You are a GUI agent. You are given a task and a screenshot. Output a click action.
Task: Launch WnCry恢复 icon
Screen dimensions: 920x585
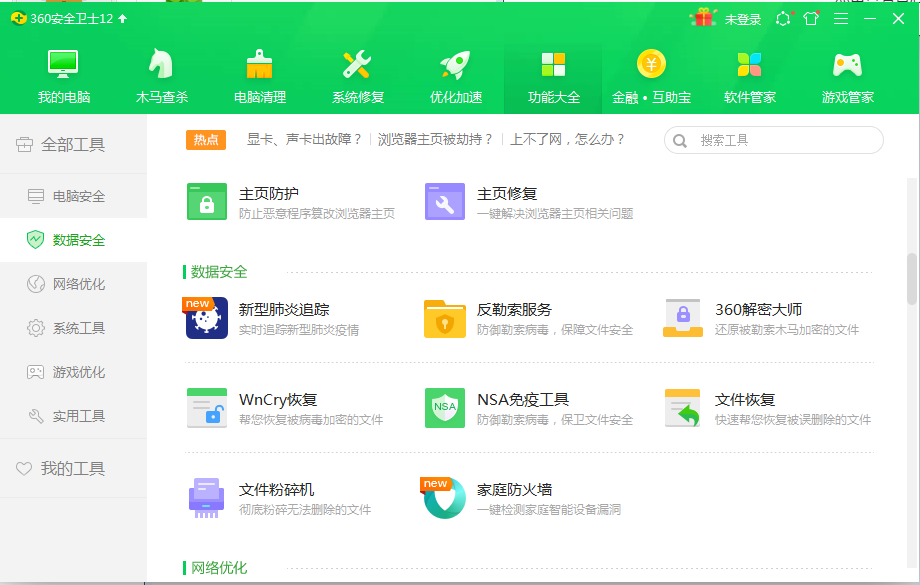(x=207, y=408)
